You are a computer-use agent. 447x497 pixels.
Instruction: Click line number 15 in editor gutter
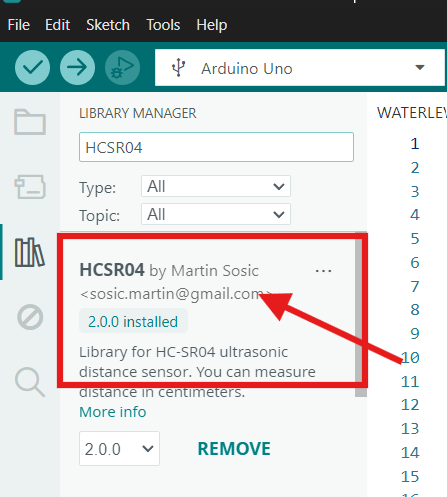coord(410,477)
